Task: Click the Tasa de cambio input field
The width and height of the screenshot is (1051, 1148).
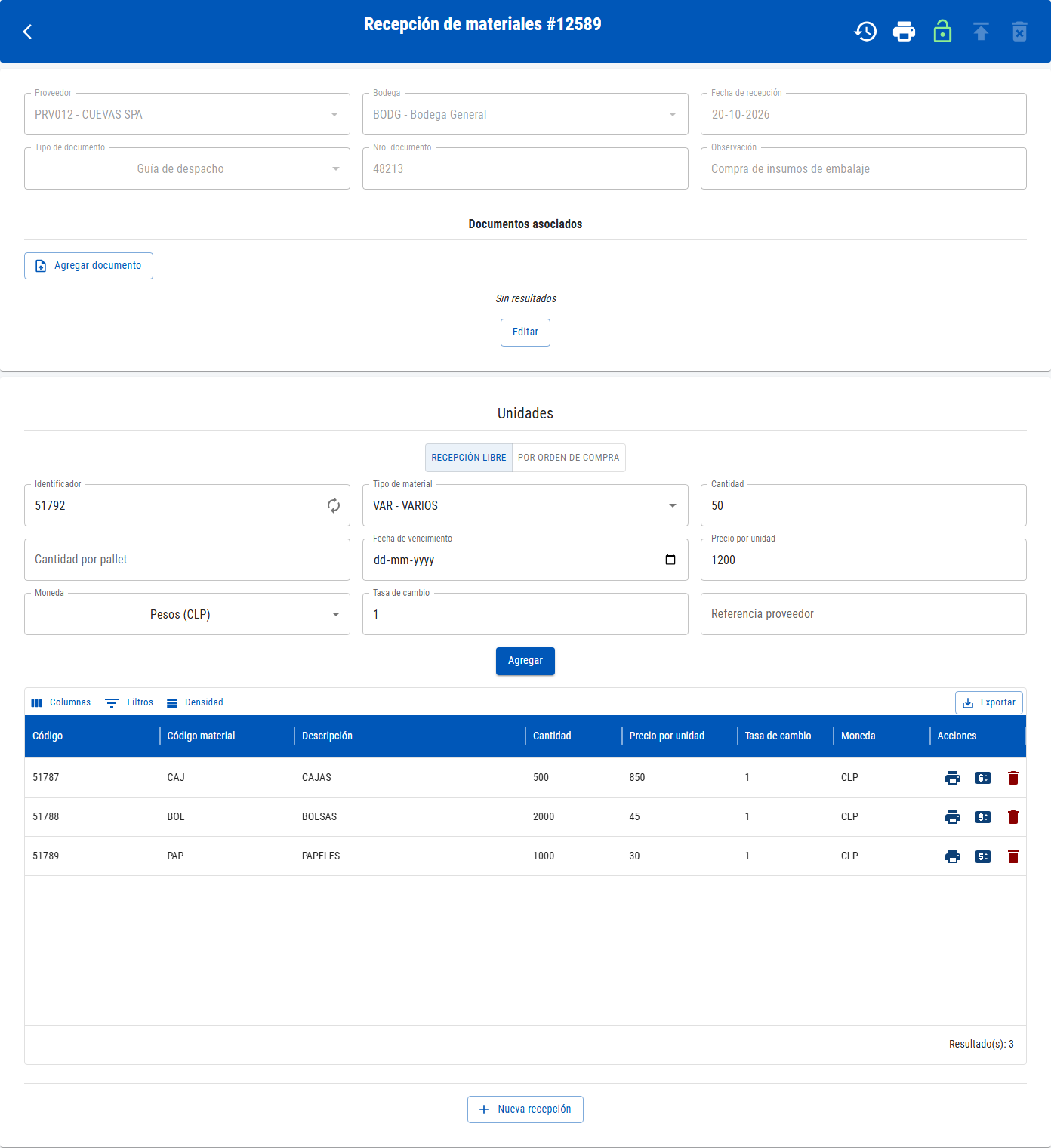Action: [x=525, y=614]
